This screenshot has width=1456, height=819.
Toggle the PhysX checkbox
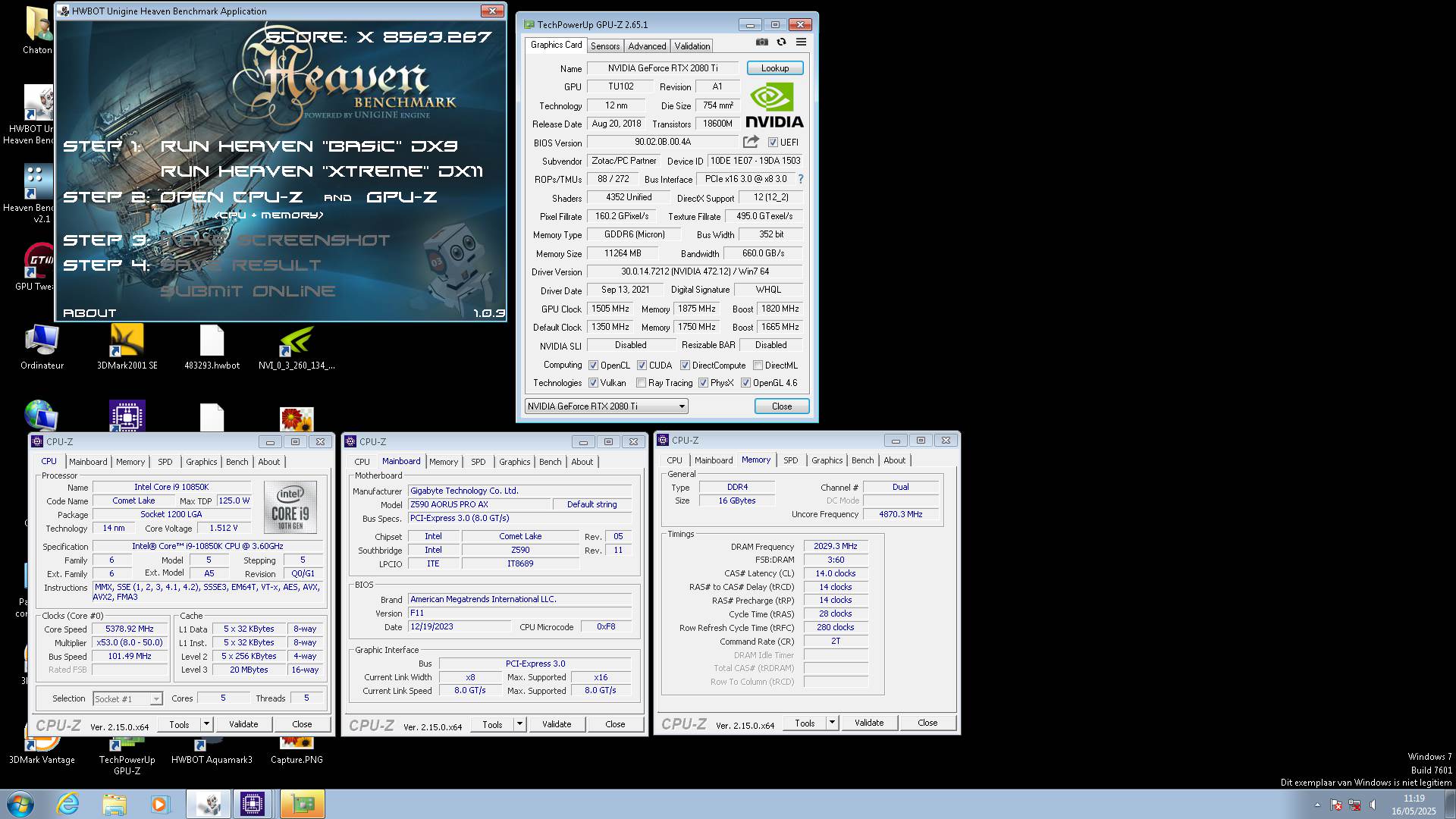[703, 383]
